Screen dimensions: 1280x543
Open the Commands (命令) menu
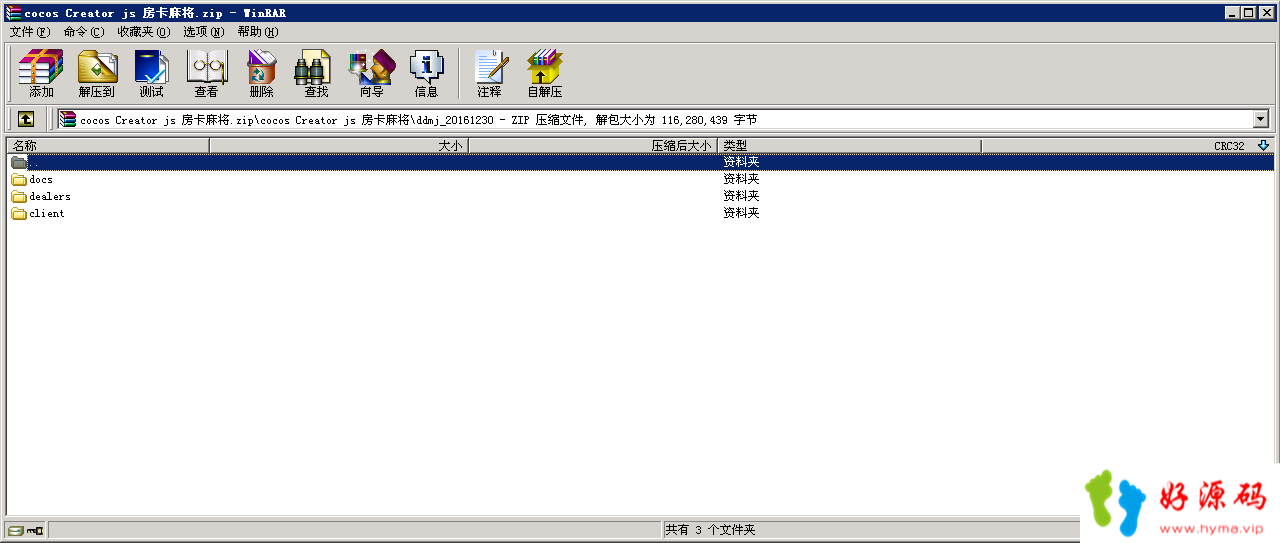[x=83, y=32]
